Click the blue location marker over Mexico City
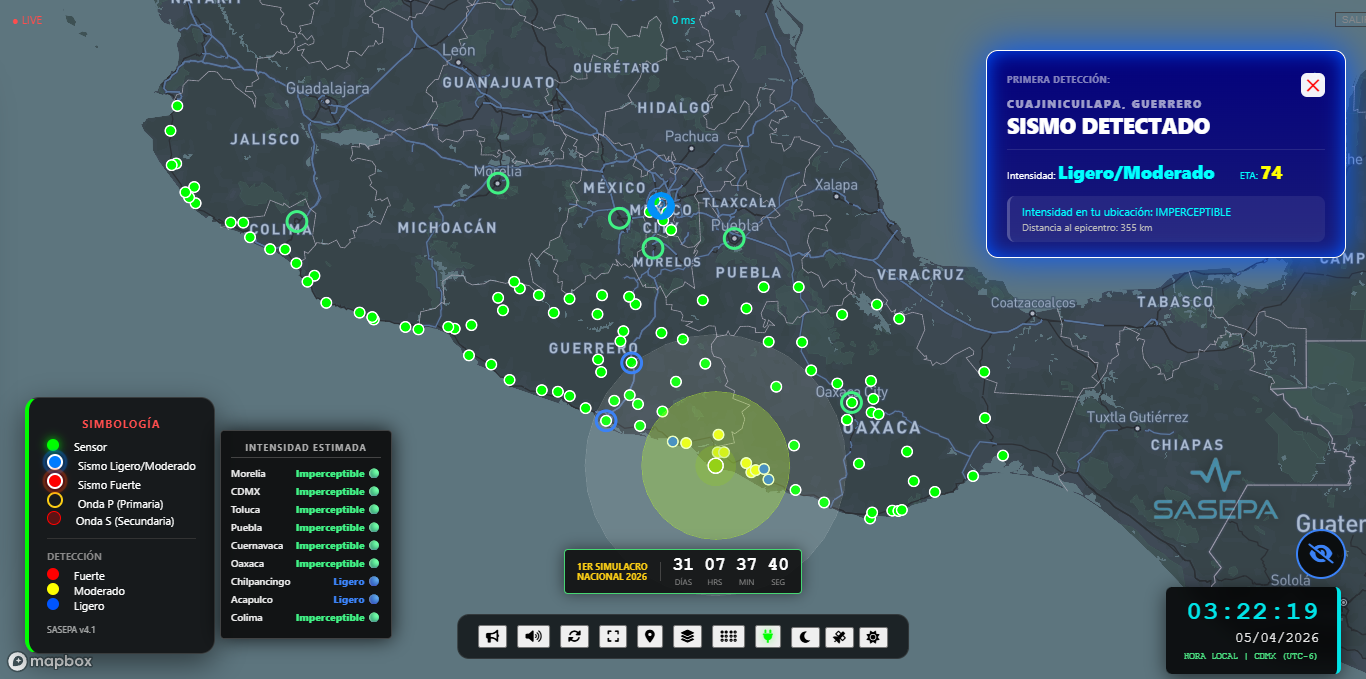Image resolution: width=1366 pixels, height=679 pixels. 660,205
